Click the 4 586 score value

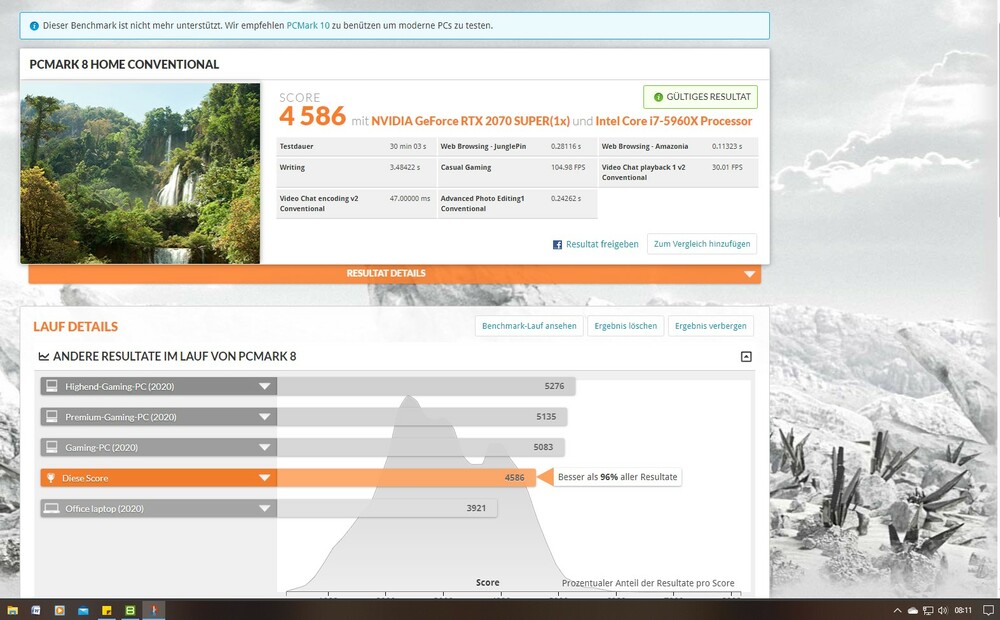pyautogui.click(x=312, y=117)
